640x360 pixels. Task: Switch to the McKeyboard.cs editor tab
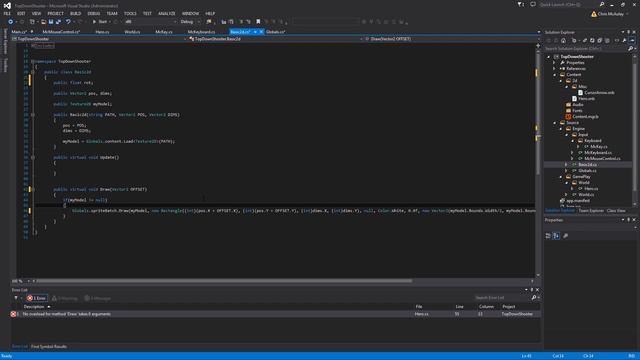click(201, 32)
